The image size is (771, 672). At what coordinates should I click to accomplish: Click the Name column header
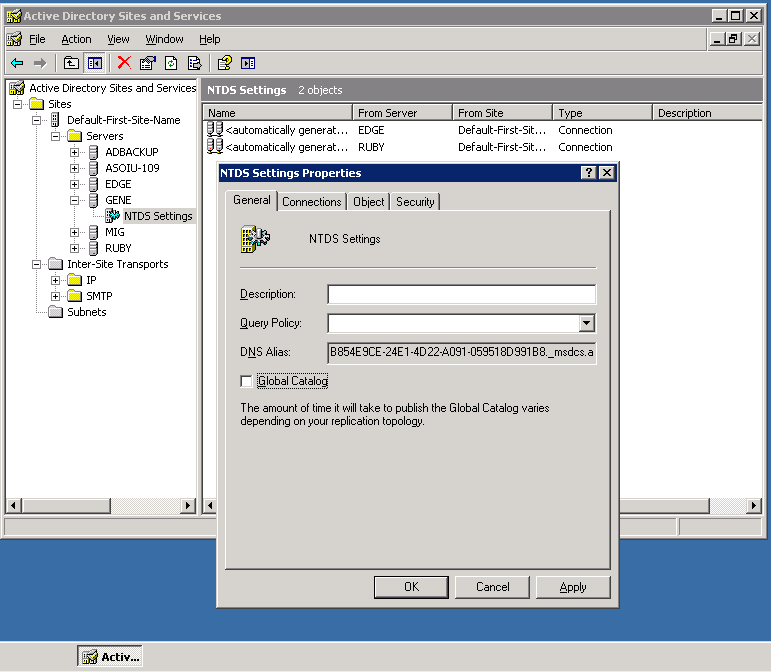tap(278, 113)
